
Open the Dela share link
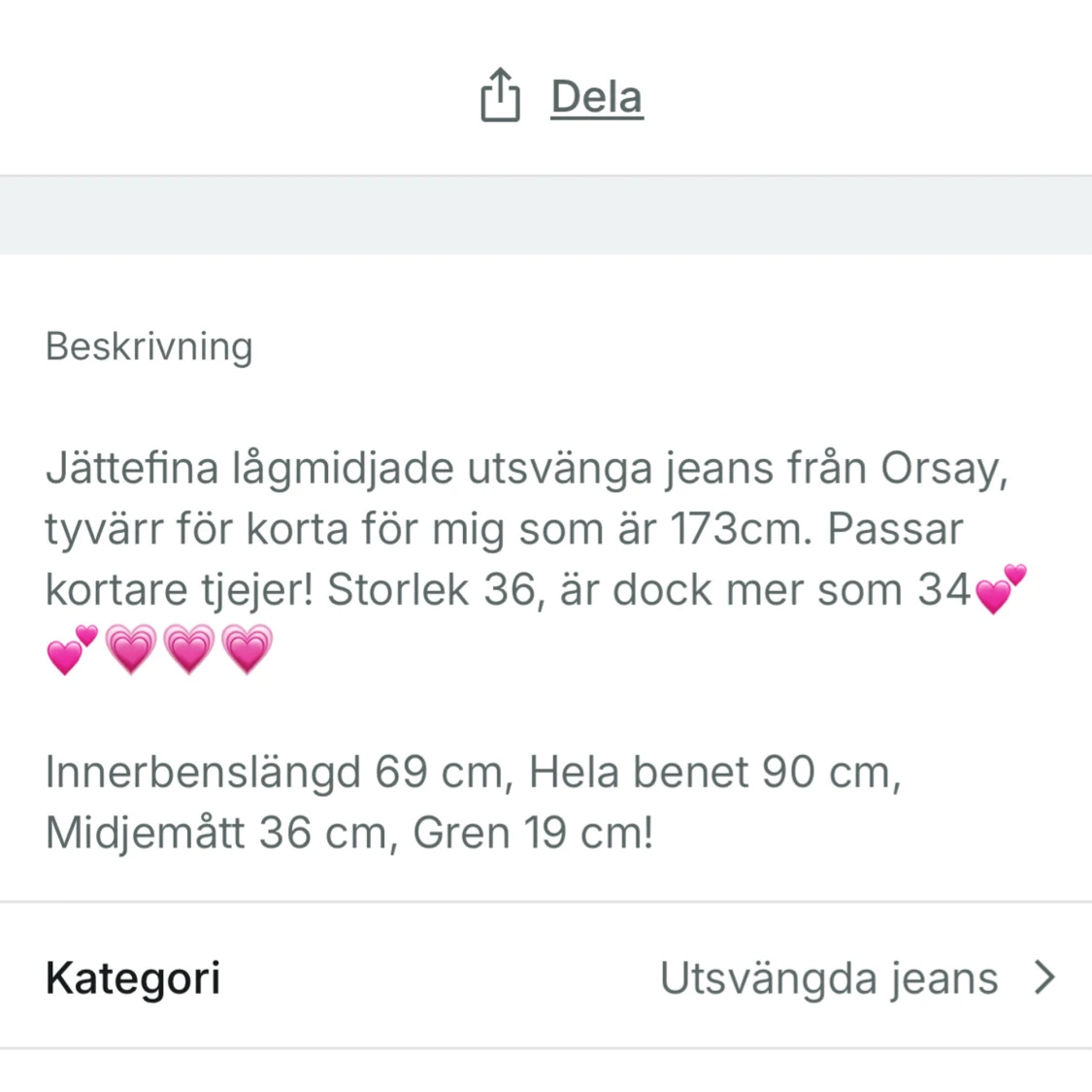596,97
